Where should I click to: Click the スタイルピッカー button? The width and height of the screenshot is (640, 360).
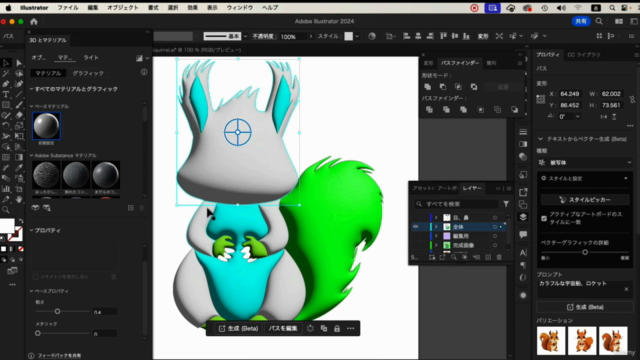pyautogui.click(x=584, y=200)
